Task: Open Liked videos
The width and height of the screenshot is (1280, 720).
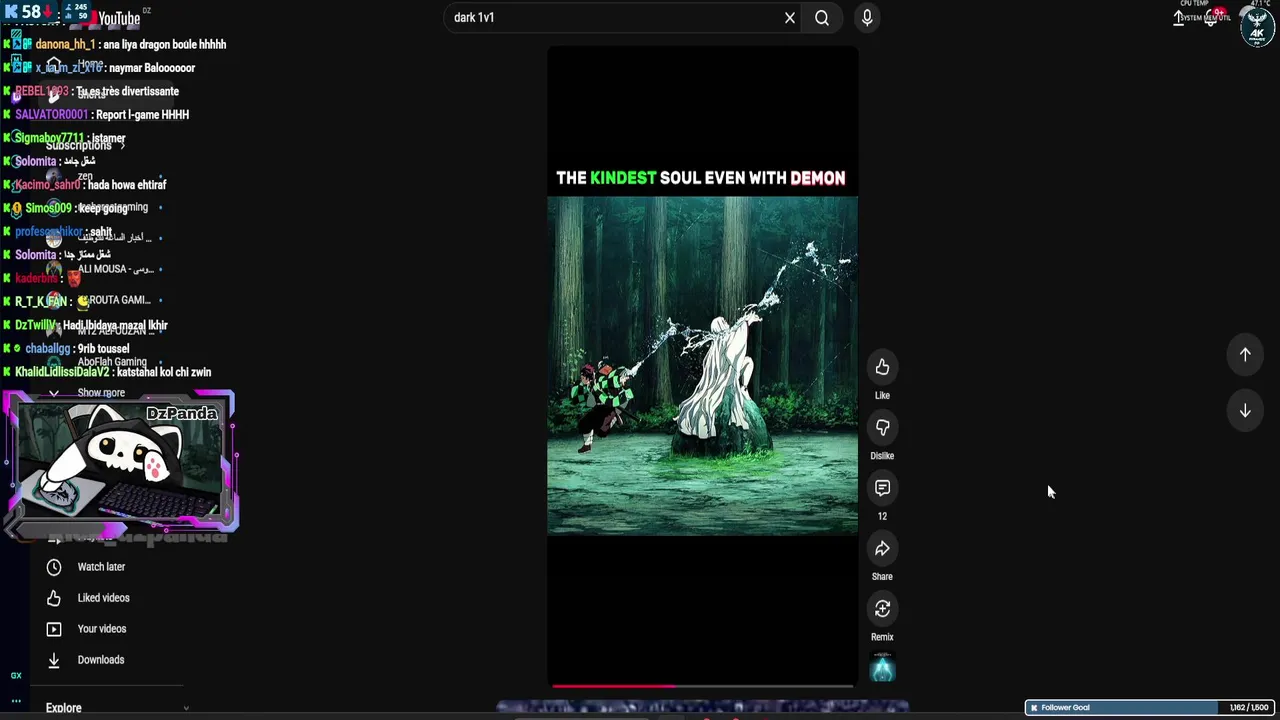Action: click(103, 598)
